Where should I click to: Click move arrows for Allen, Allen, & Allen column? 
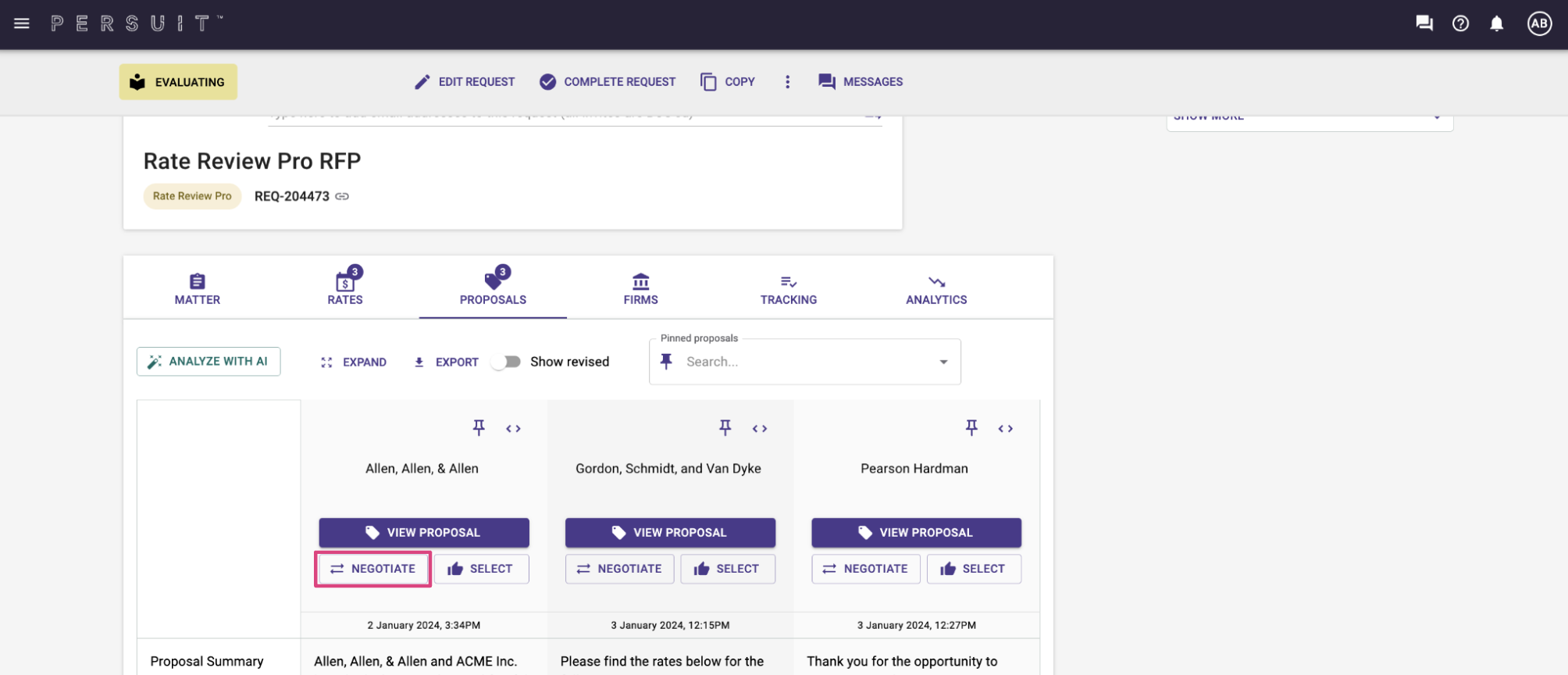[513, 428]
